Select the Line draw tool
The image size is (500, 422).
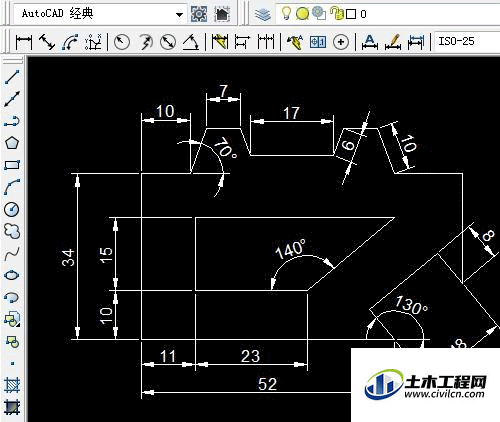tap(12, 77)
